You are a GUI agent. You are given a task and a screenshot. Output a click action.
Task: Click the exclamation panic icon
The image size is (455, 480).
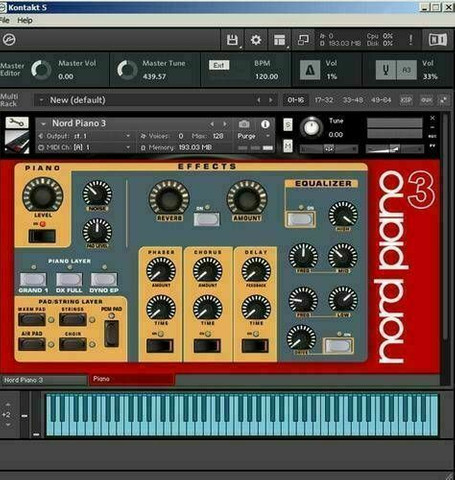coord(411,40)
